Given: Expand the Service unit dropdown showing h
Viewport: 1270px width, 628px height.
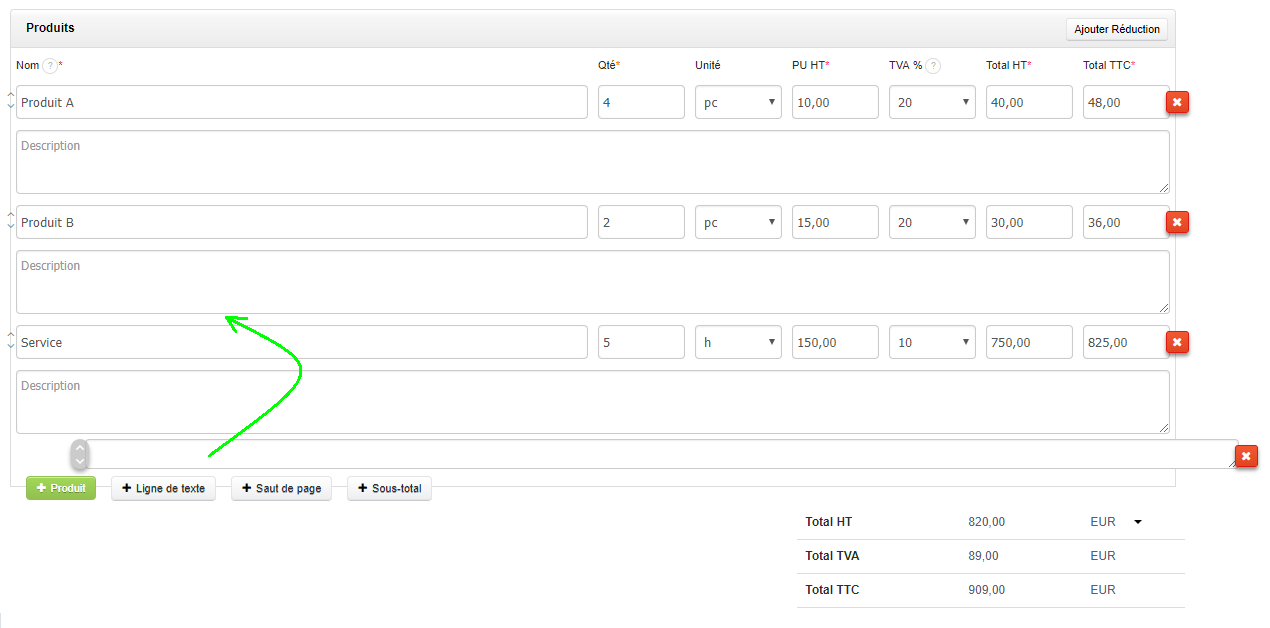Looking at the screenshot, I should [x=738, y=342].
